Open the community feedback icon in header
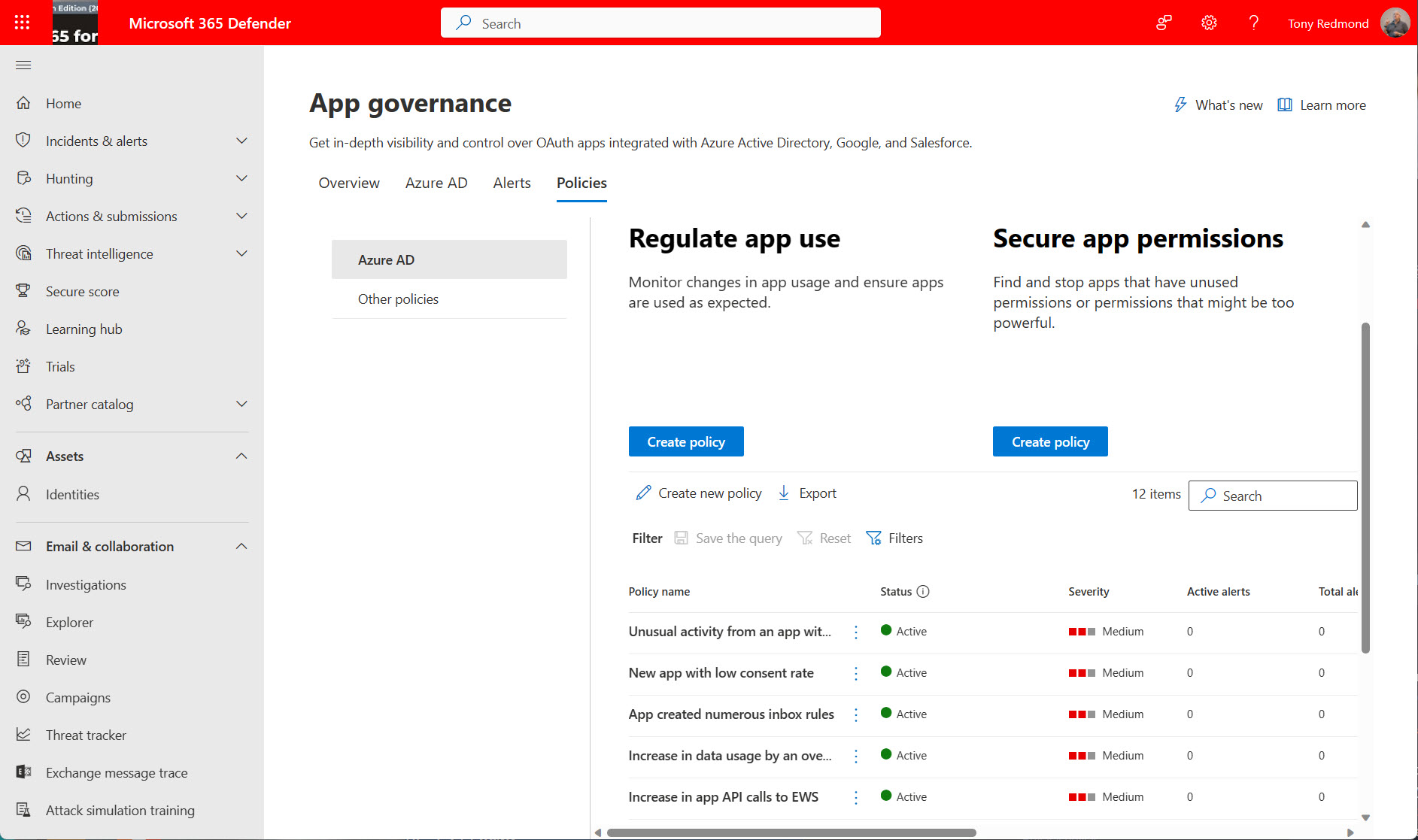 click(x=1164, y=23)
